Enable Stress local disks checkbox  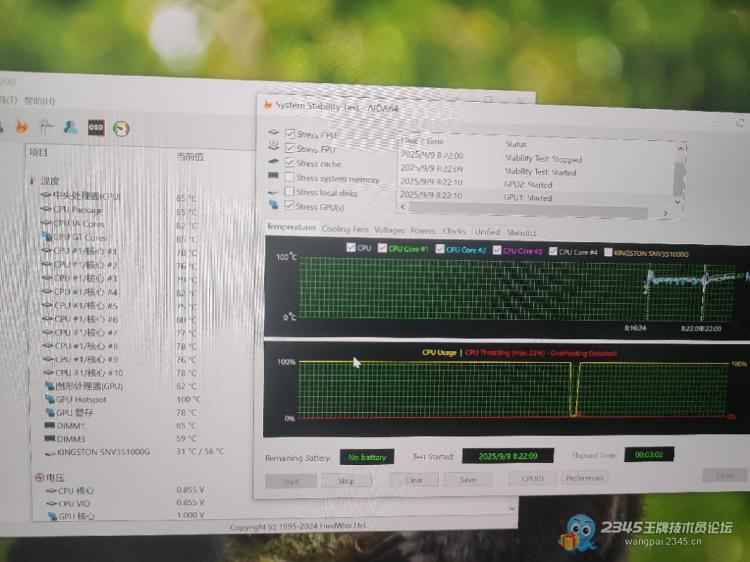click(289, 191)
